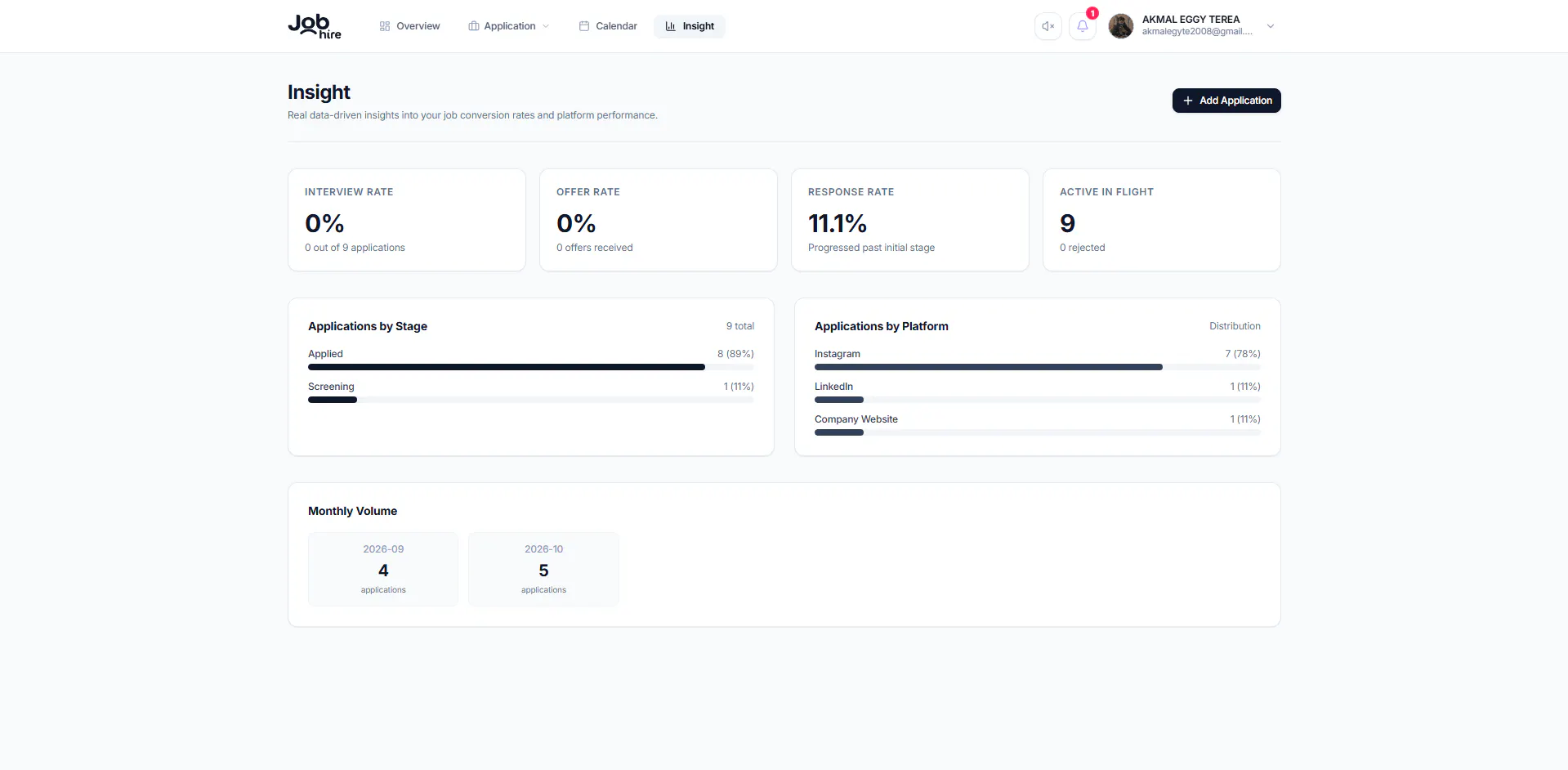Click the Monthly Volume heading
Screen dimensions: 1568x770
(x=352, y=511)
